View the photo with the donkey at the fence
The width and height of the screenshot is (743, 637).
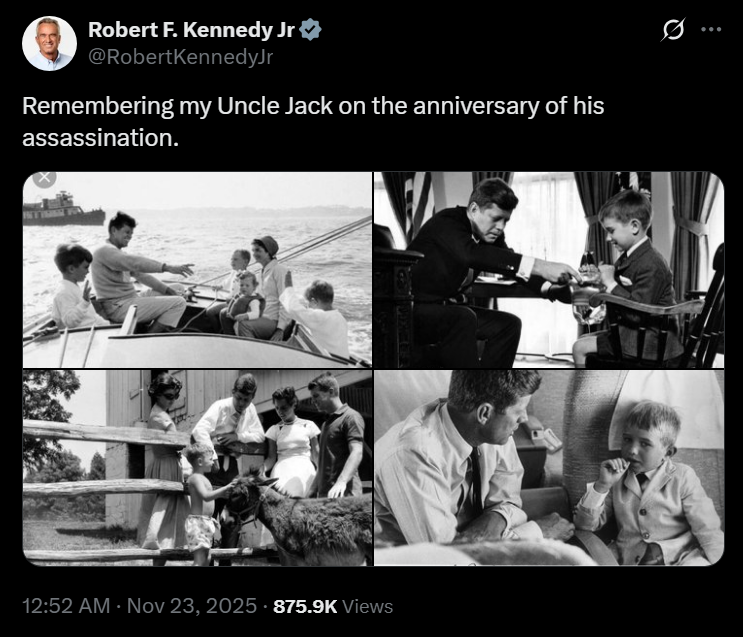pyautogui.click(x=197, y=467)
